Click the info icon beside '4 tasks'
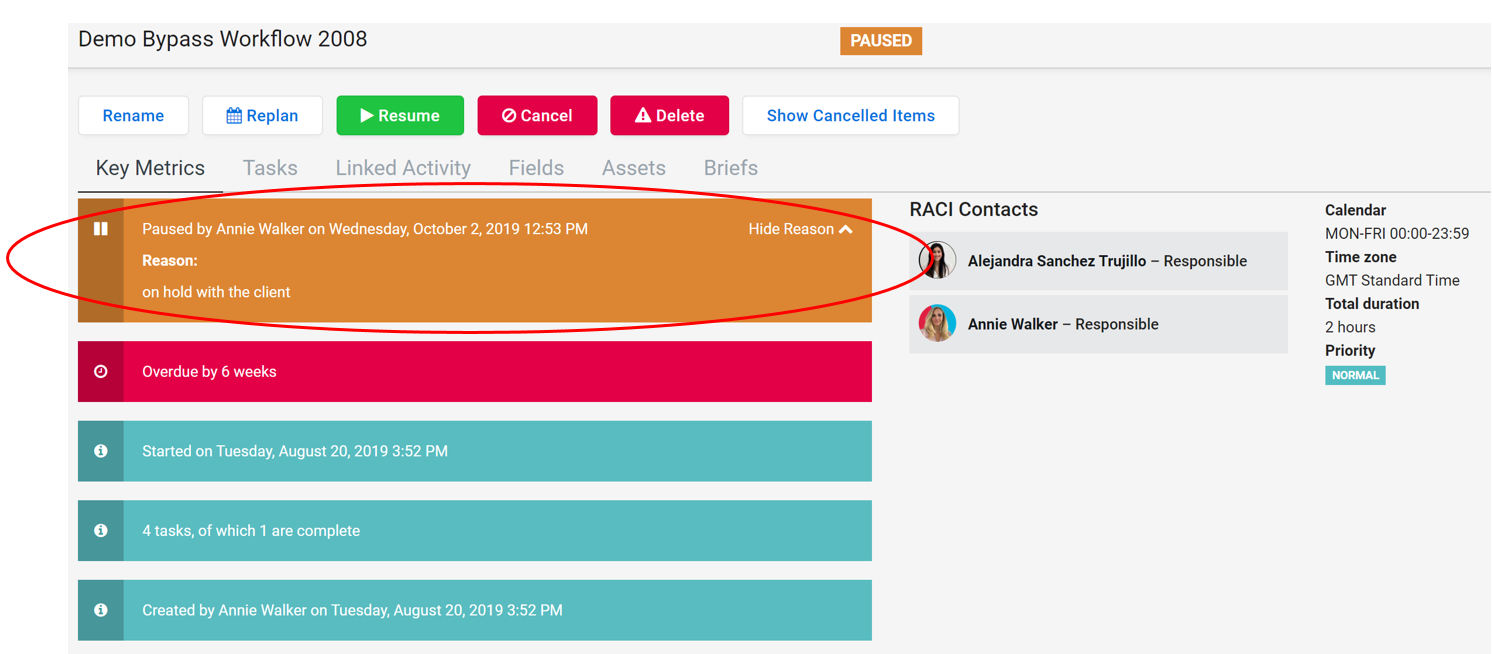The image size is (1492, 654). (x=101, y=531)
